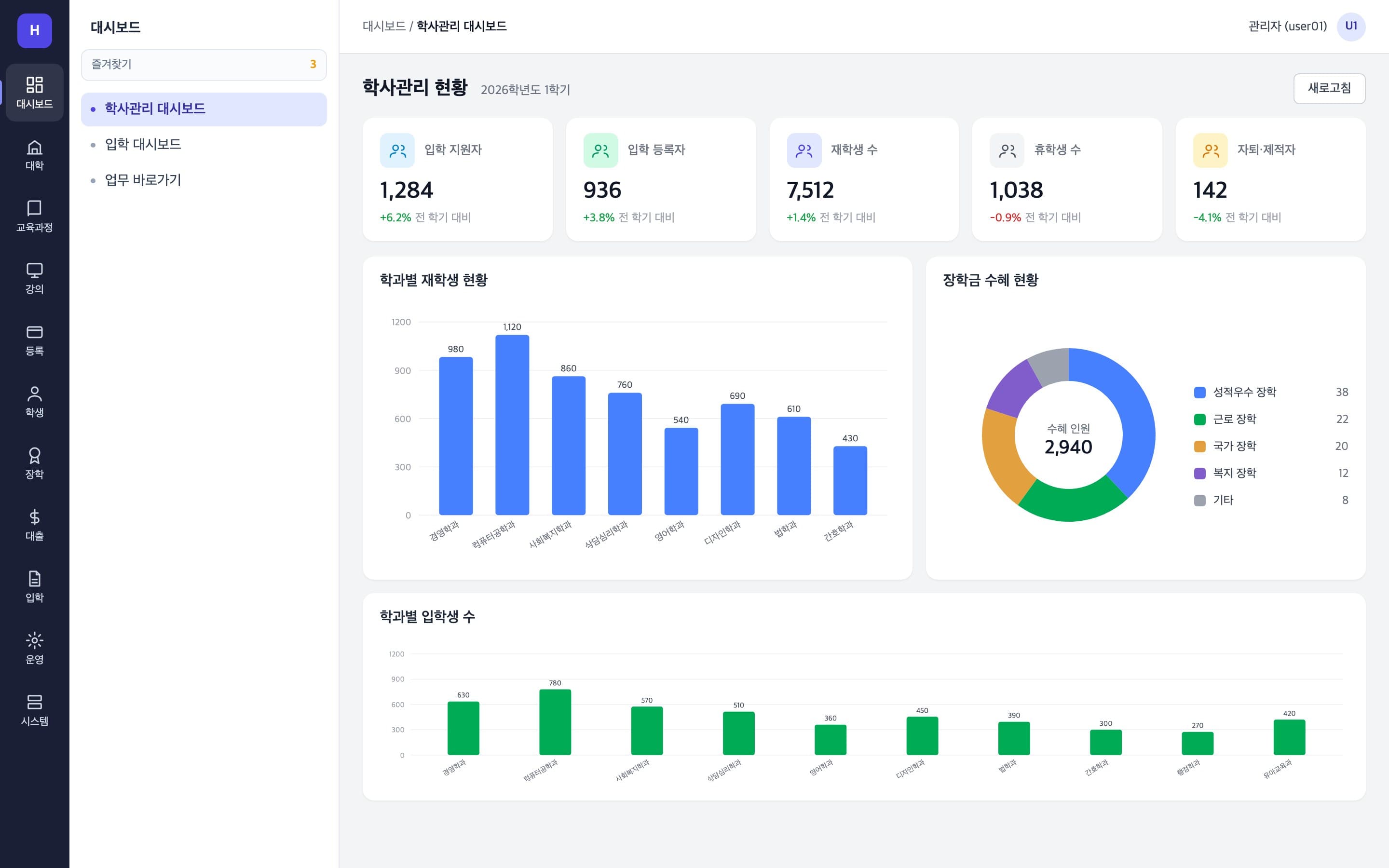This screenshot has width=1389, height=868.
Task: Open the 대출 sidebar section
Action: point(34,525)
